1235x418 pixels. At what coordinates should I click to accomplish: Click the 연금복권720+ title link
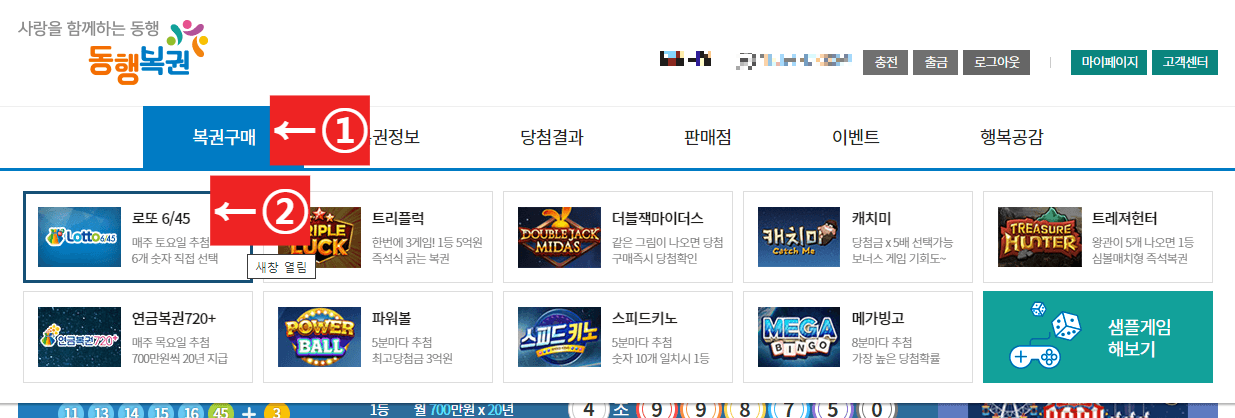pyautogui.click(x=174, y=318)
